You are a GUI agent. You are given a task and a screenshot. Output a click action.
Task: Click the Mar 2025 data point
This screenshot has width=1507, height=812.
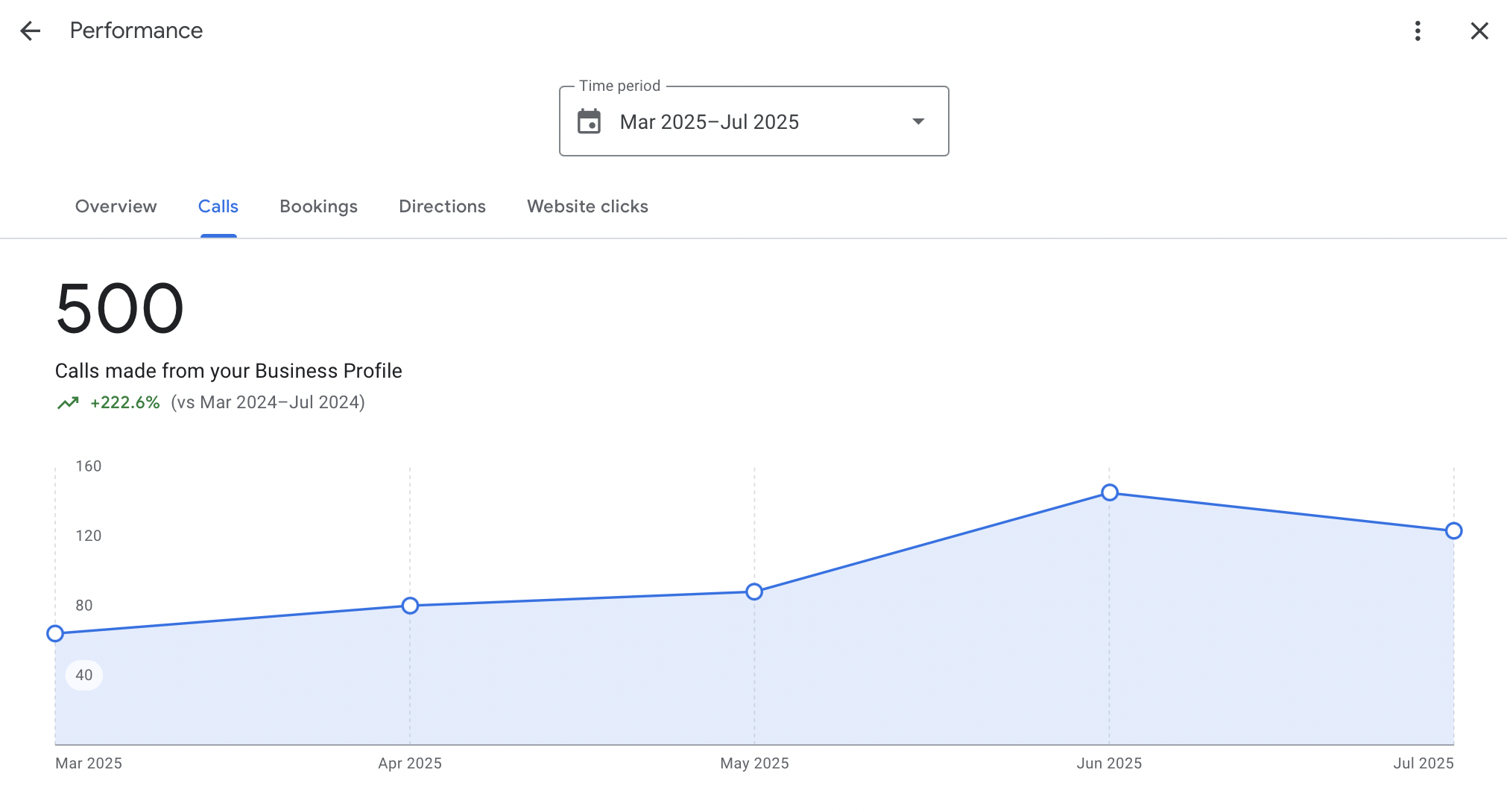(55, 634)
